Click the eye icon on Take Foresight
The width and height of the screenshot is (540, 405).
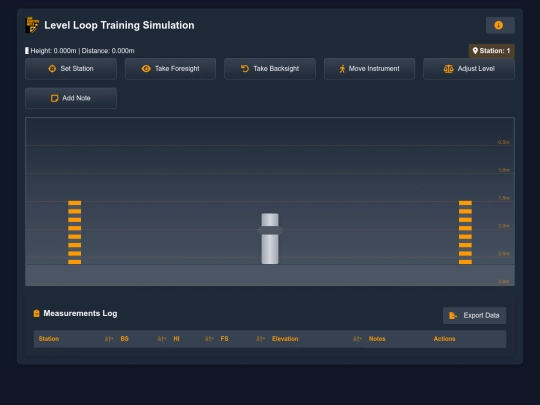point(146,69)
